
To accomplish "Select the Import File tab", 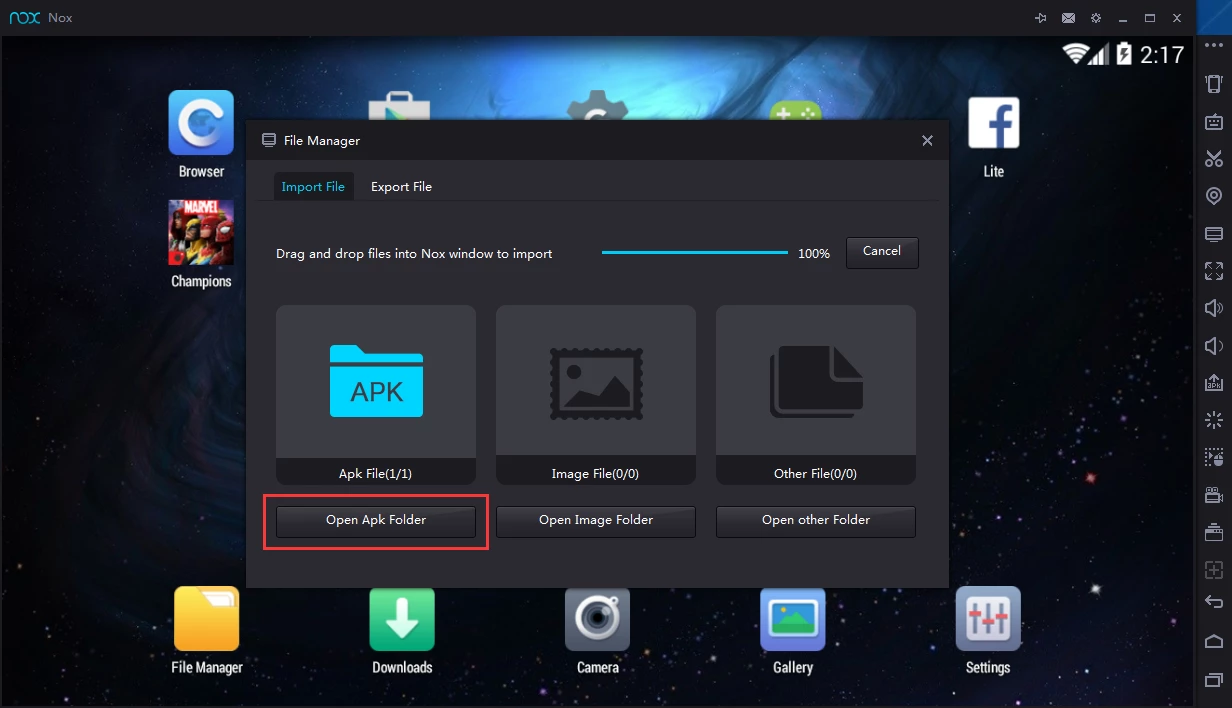I will 313,187.
